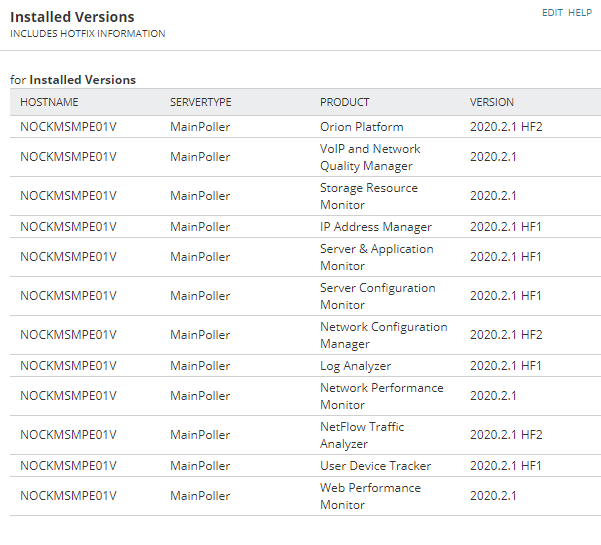Click MainPoller in Log Analyzer row
The width and height of the screenshot is (601, 545).
(200, 366)
